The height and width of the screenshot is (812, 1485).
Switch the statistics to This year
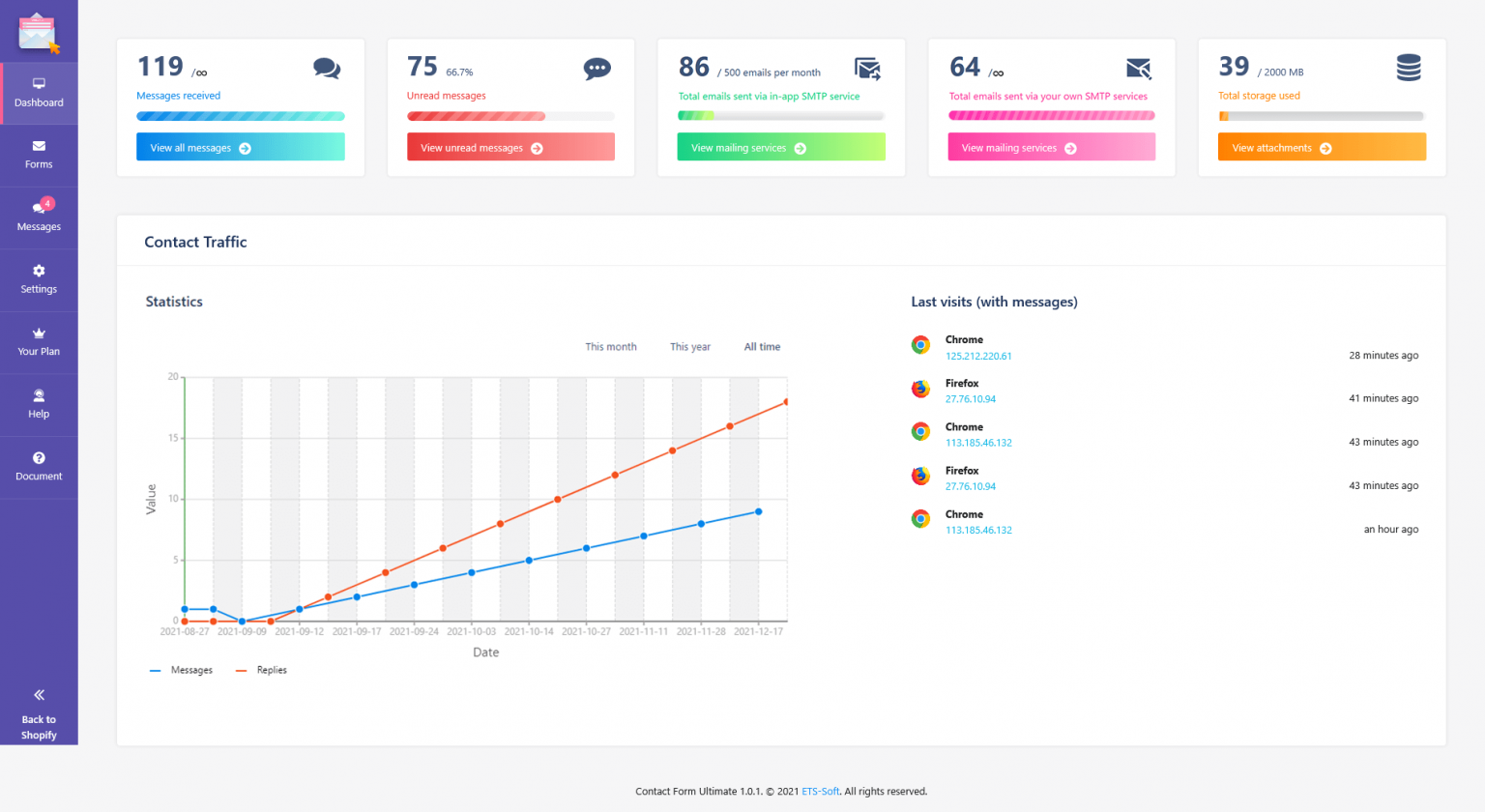pyautogui.click(x=689, y=347)
